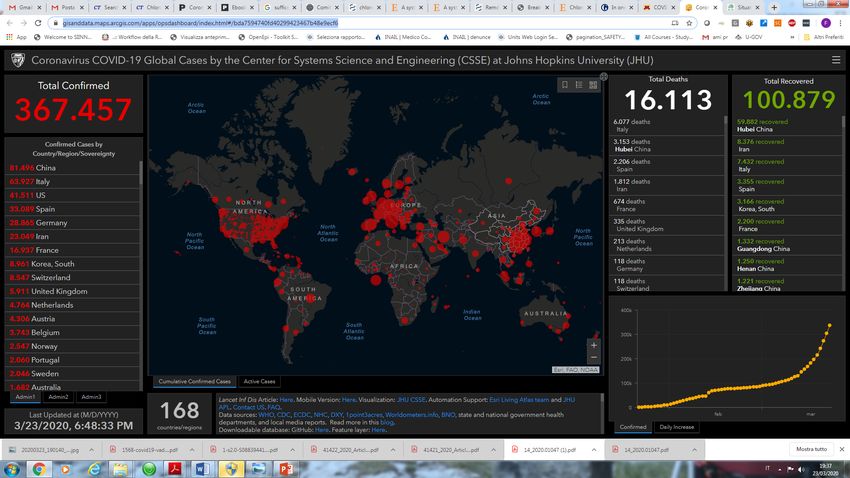Close the downloads bar with X
This screenshot has height=478, width=850.
(841, 449)
